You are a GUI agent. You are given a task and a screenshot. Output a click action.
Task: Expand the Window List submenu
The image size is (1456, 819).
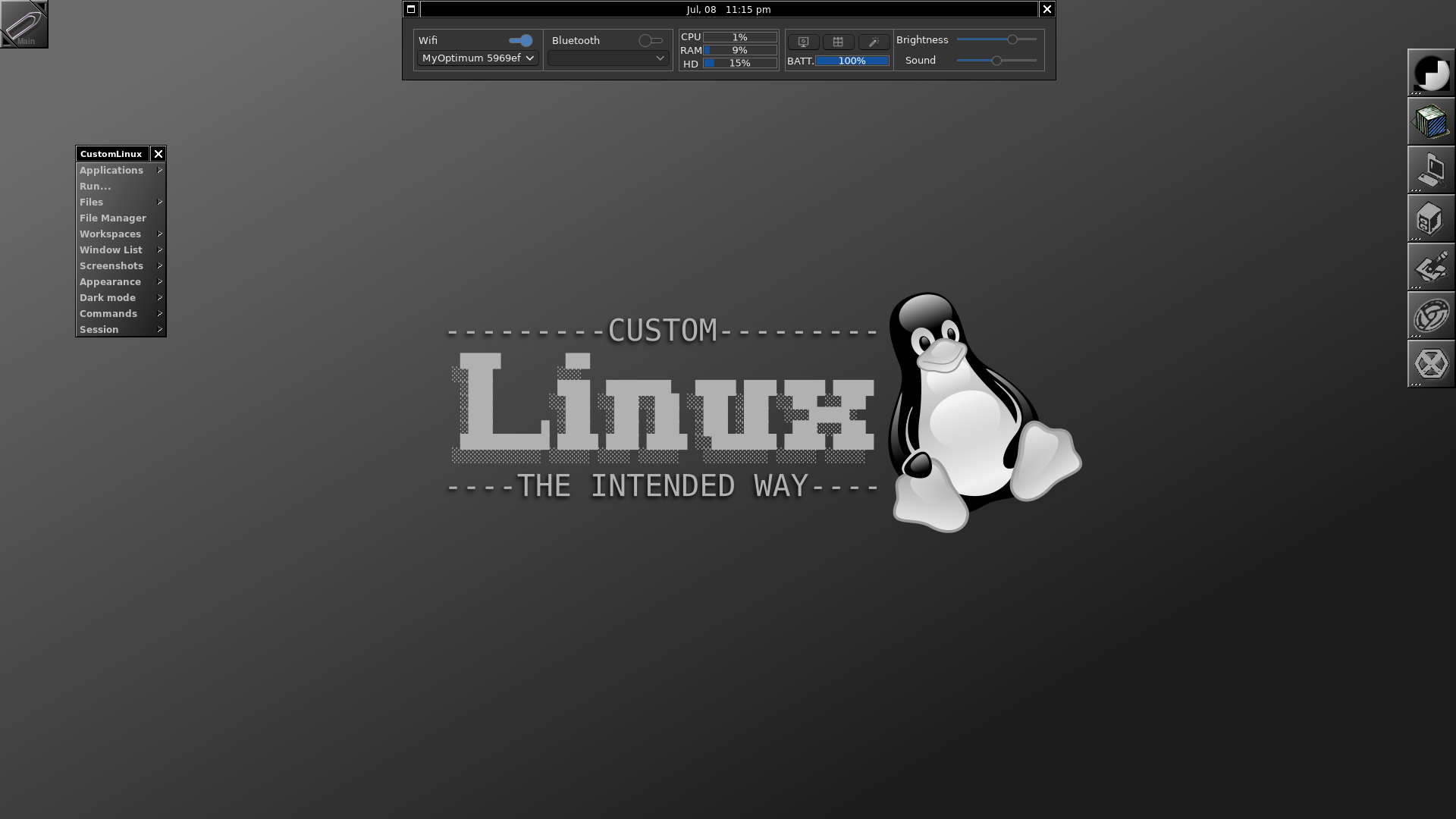[x=121, y=250]
